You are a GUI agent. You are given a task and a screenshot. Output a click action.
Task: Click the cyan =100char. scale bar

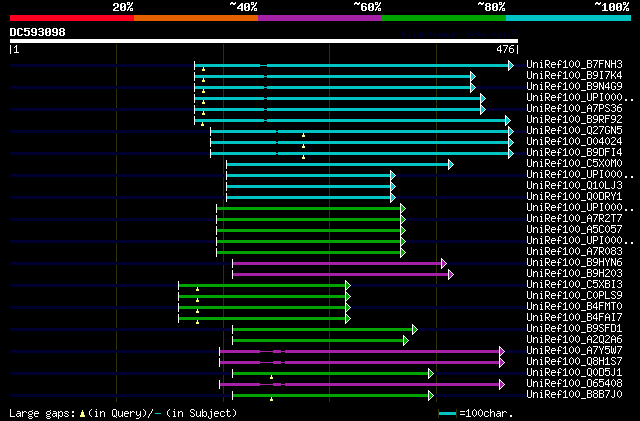click(x=447, y=414)
